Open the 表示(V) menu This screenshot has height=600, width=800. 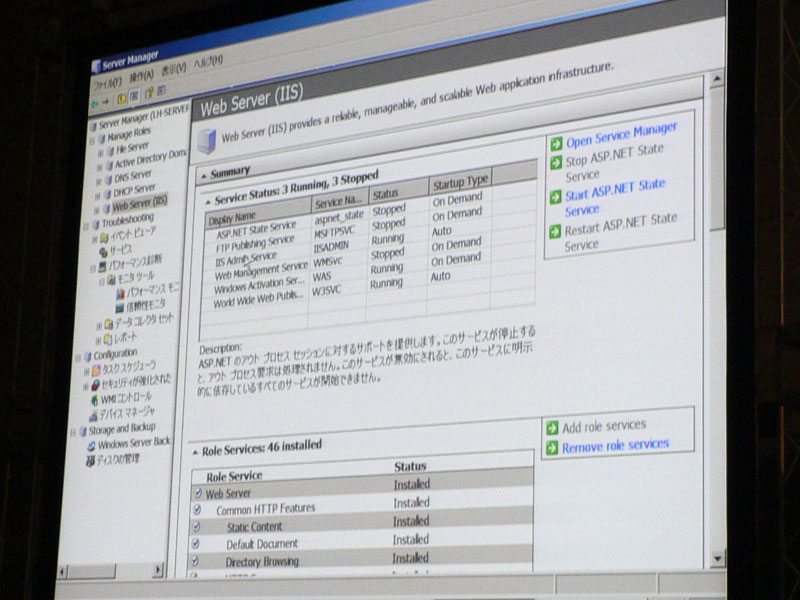[x=174, y=69]
